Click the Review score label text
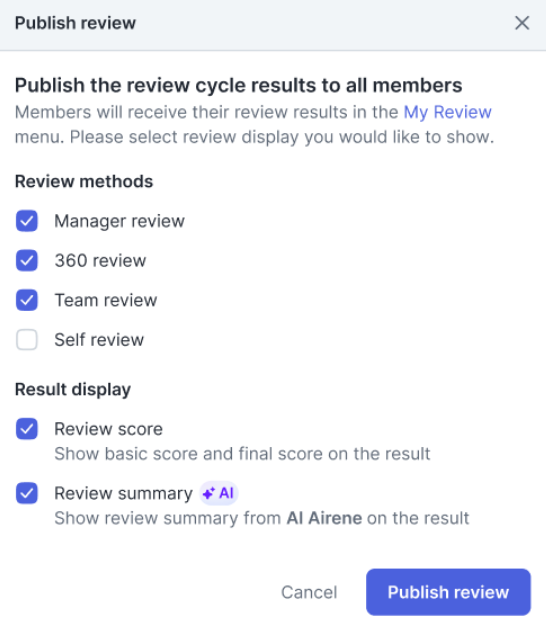This screenshot has height=634, width=546. pyautogui.click(x=108, y=429)
